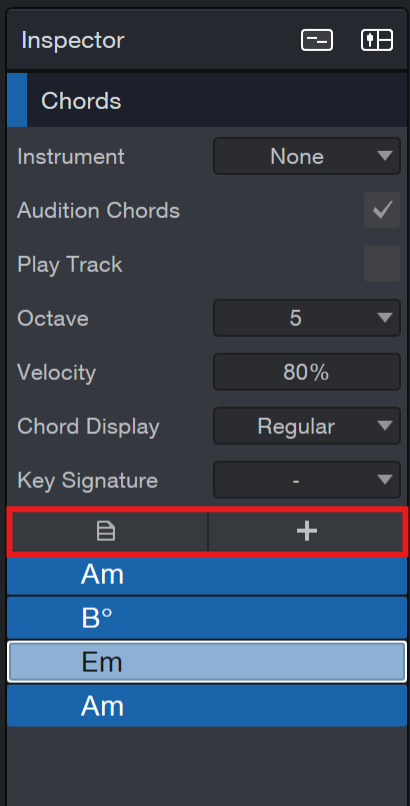Enable the Play Track checkbox
This screenshot has width=410, height=806.
382,264
